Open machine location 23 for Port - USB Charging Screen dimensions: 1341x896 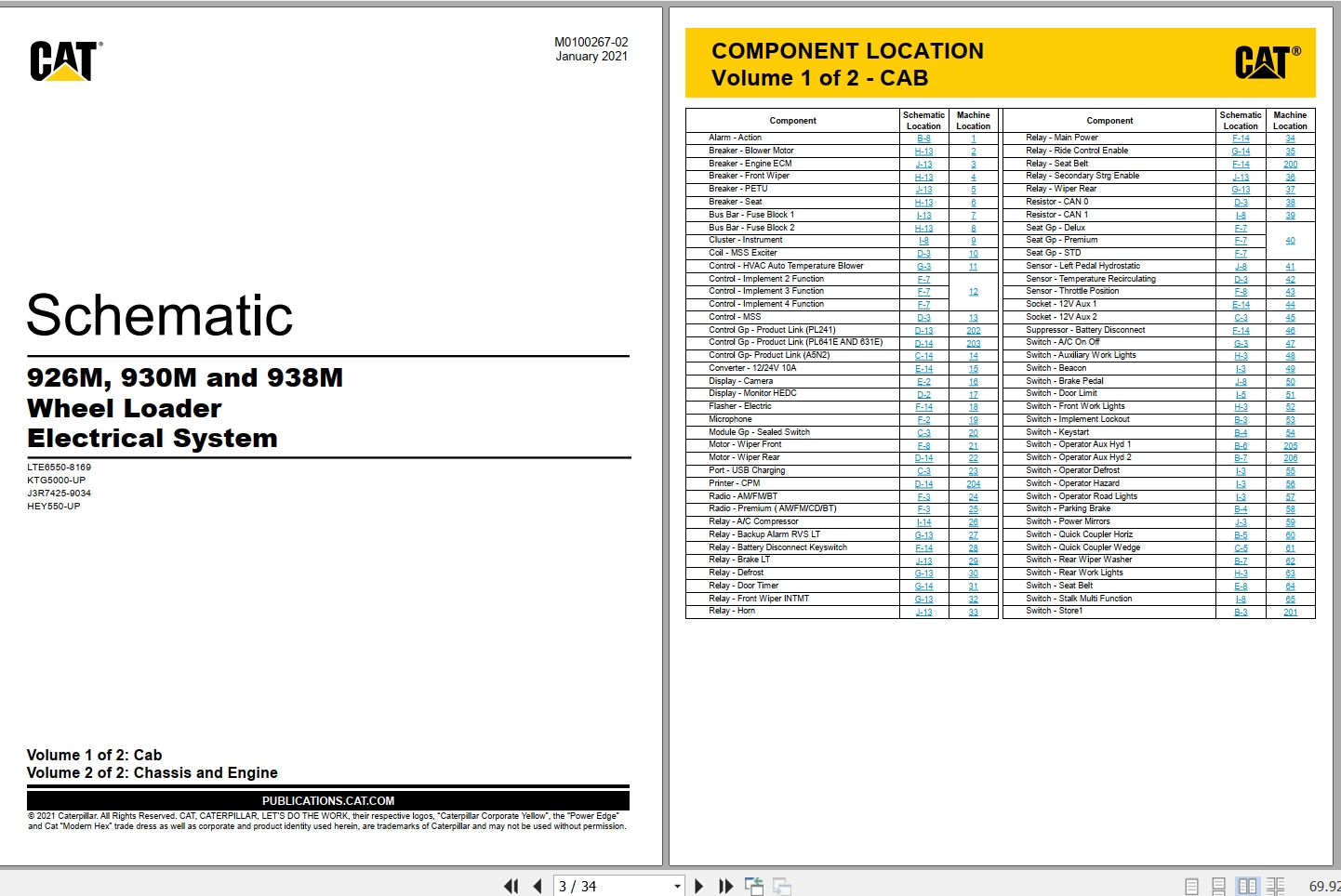click(x=974, y=471)
